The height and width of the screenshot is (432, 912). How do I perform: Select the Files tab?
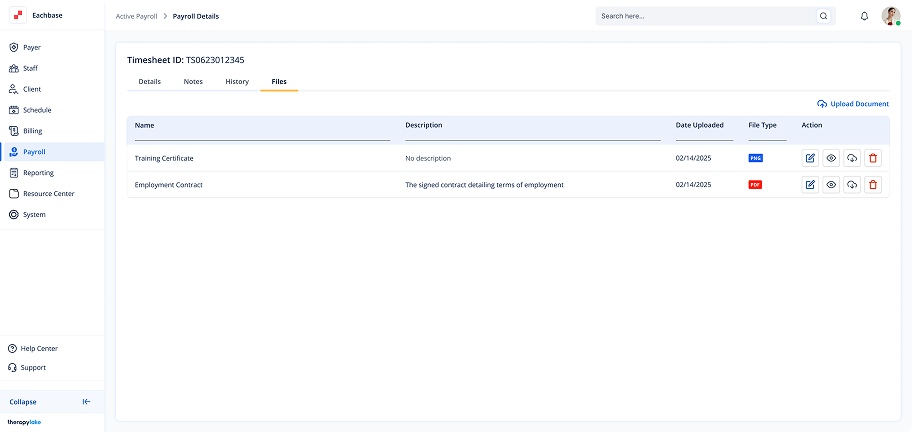click(279, 82)
